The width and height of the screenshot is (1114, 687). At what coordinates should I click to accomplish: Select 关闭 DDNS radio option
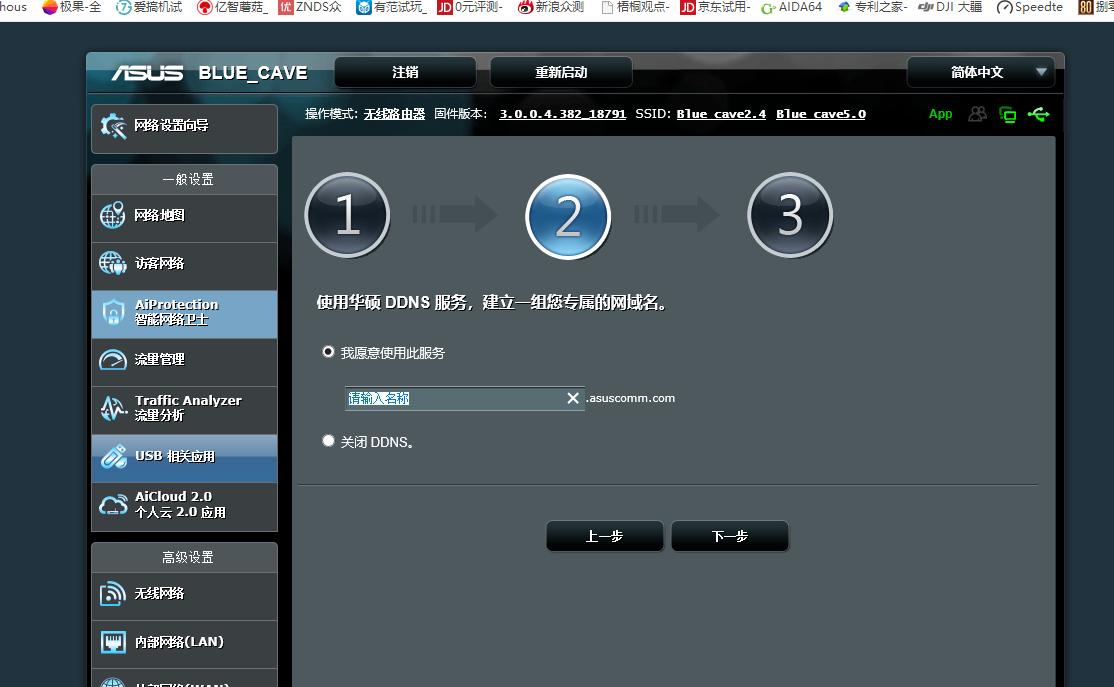(328, 441)
